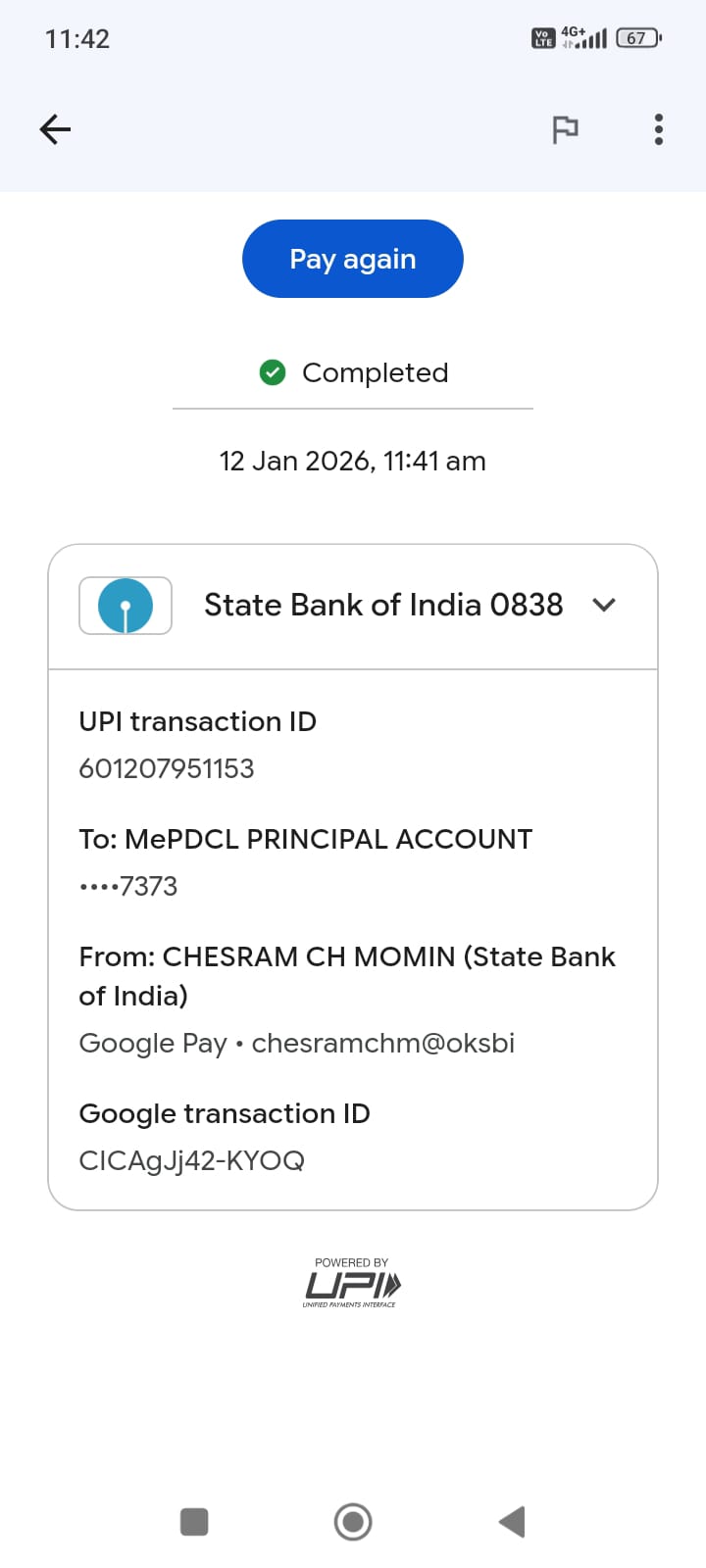
Task: Open the three-dot overflow menu
Action: (658, 129)
